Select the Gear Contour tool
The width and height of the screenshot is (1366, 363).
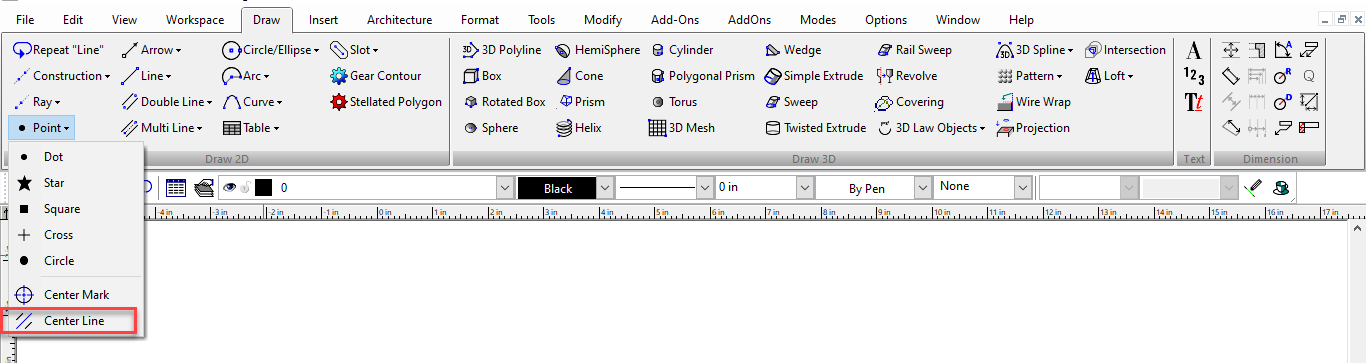(x=376, y=76)
